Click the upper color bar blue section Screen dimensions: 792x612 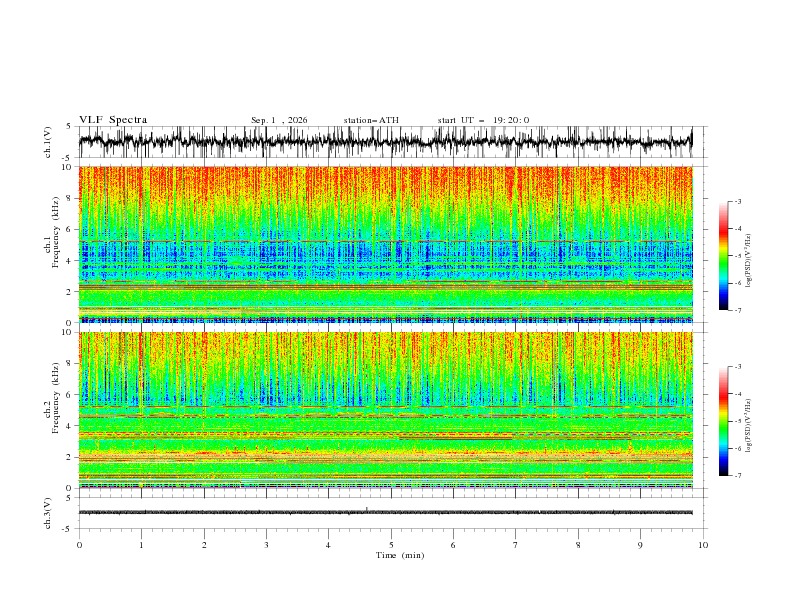pyautogui.click(x=723, y=288)
